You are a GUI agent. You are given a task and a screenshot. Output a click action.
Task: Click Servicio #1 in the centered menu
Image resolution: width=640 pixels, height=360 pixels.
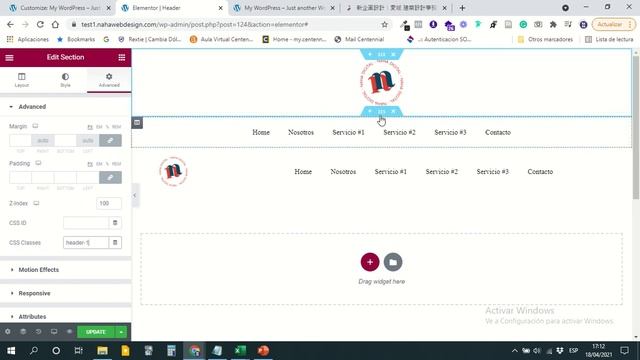pyautogui.click(x=348, y=132)
